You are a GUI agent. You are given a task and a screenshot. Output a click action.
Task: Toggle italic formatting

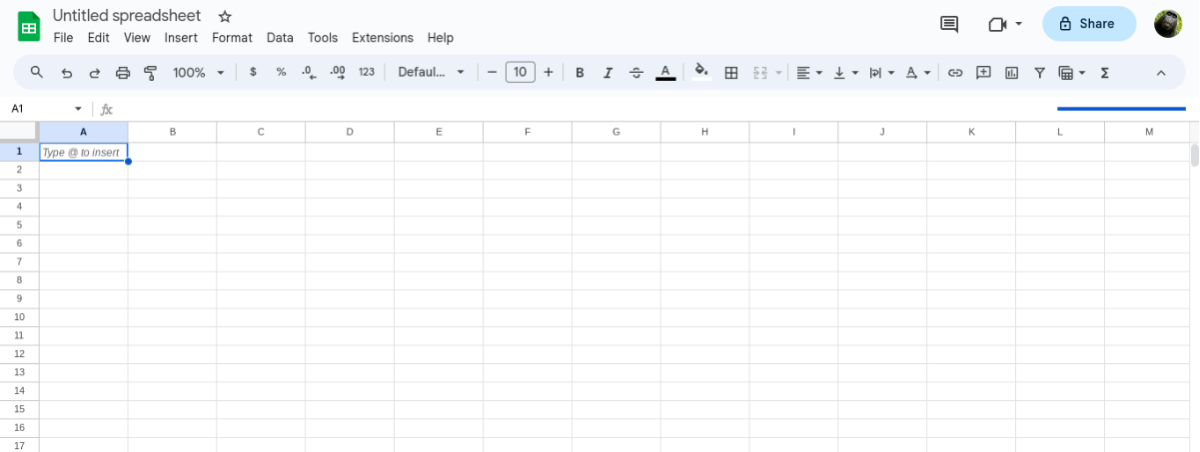[x=607, y=72]
